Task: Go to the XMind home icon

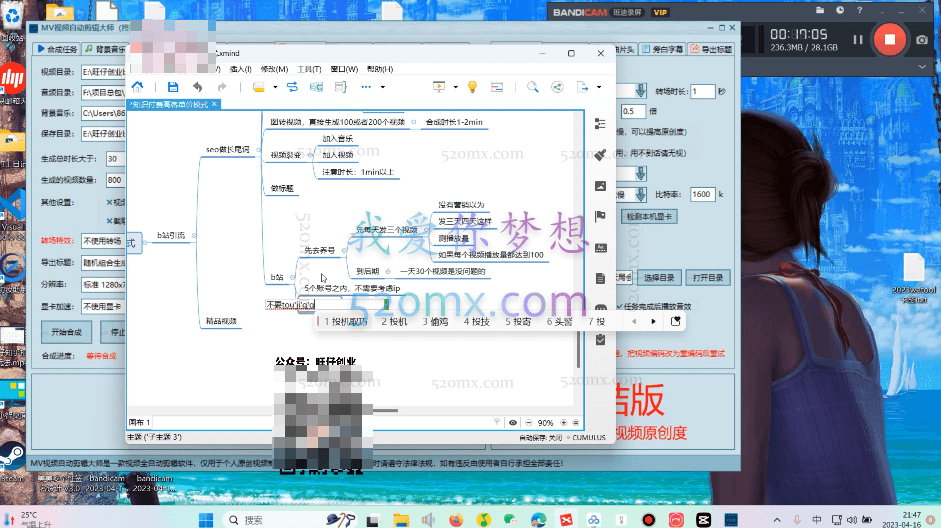Action: point(137,87)
